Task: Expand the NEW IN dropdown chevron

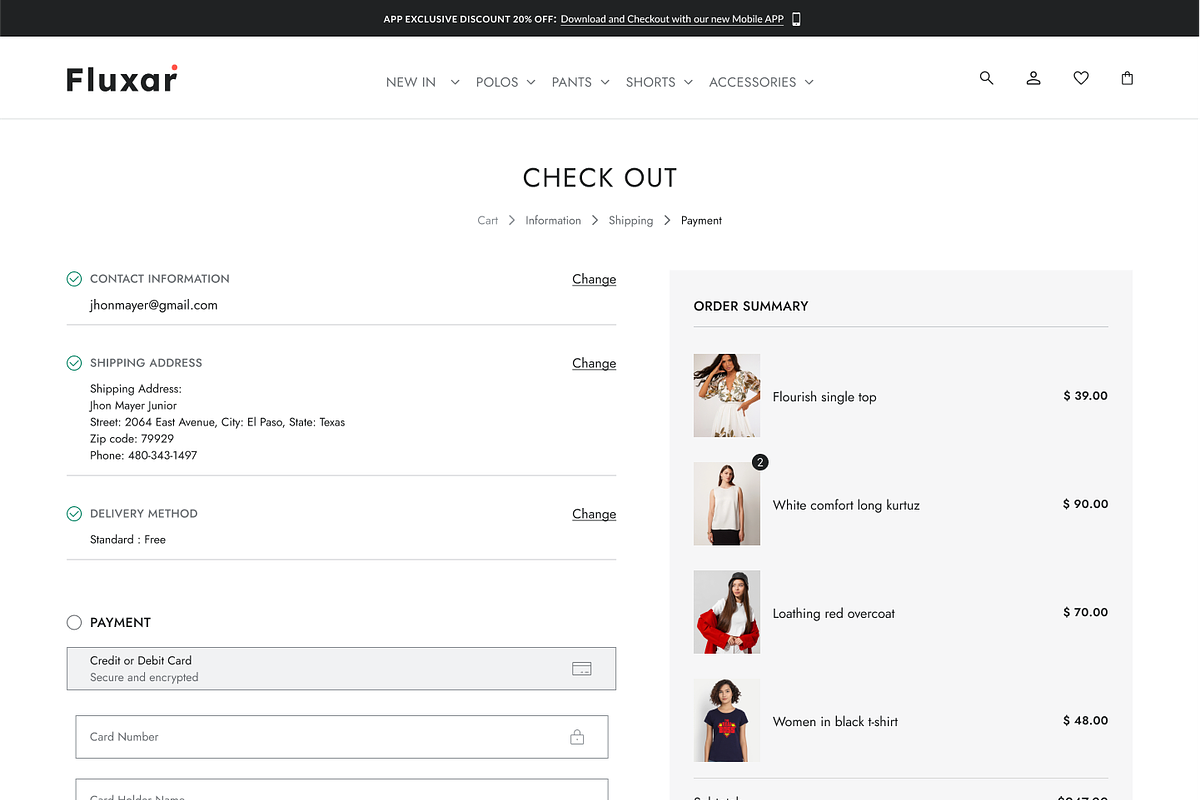Action: click(455, 82)
